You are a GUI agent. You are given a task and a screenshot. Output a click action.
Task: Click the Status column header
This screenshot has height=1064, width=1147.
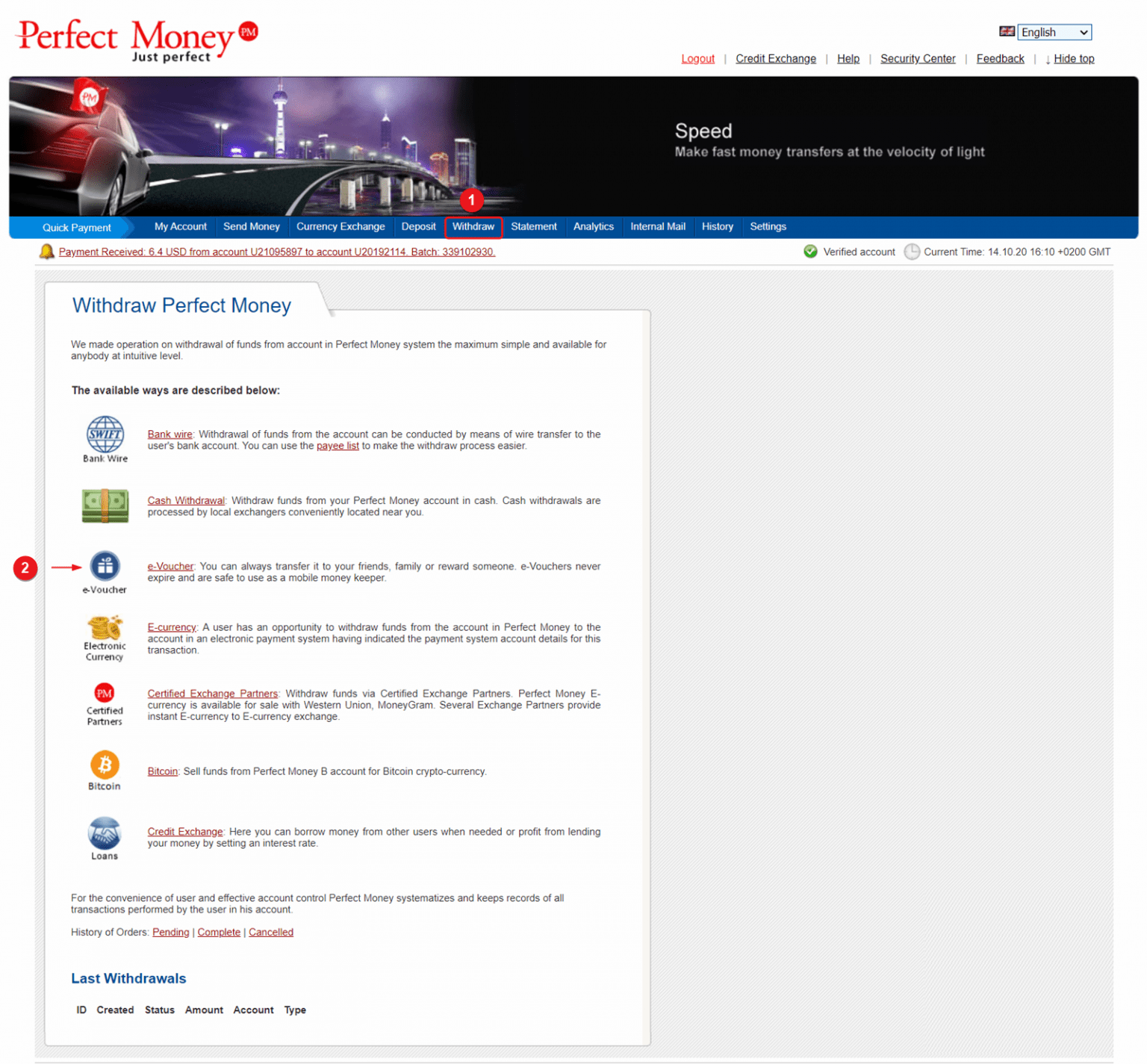(160, 1010)
